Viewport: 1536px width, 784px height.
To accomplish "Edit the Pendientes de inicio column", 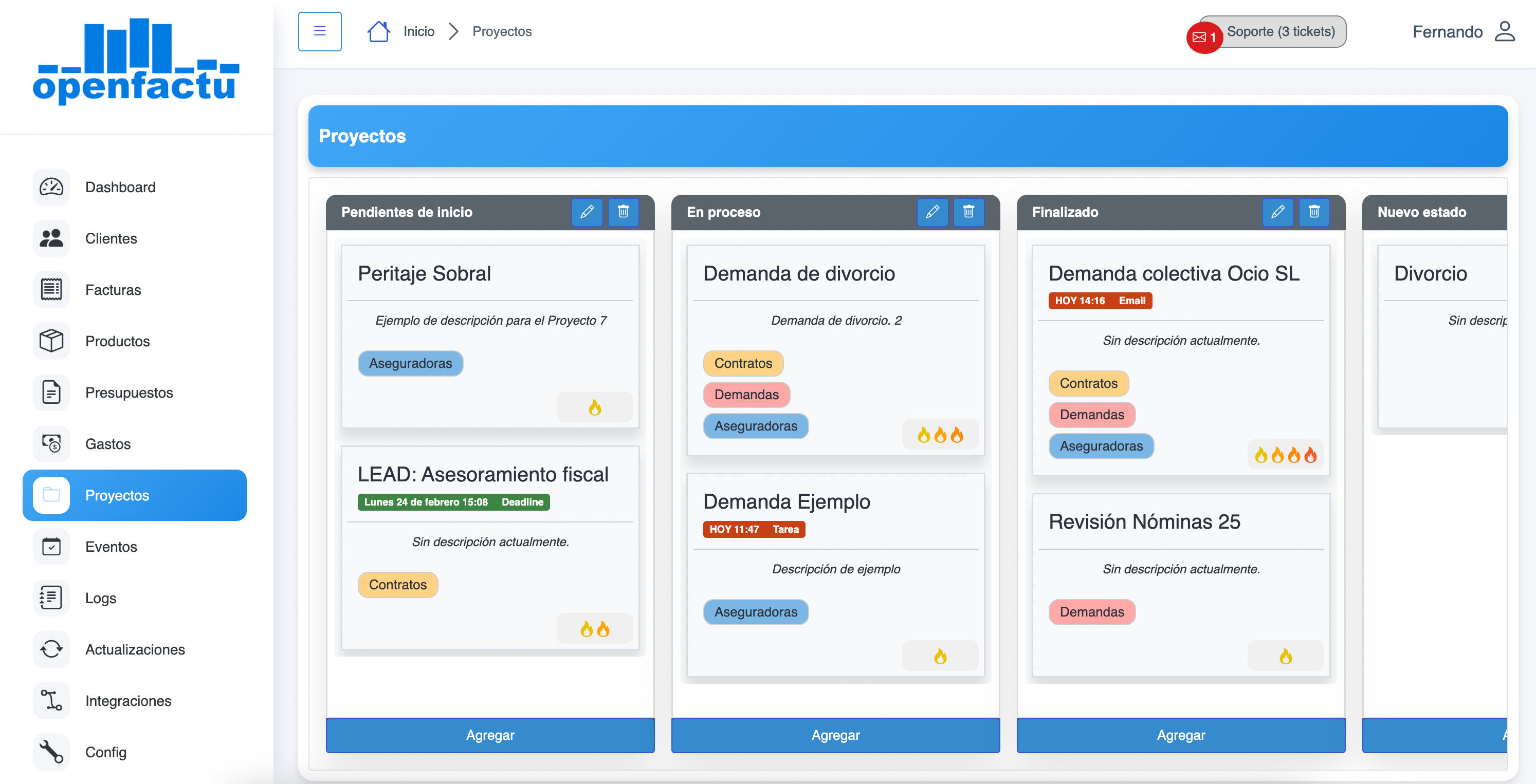I will [x=587, y=212].
